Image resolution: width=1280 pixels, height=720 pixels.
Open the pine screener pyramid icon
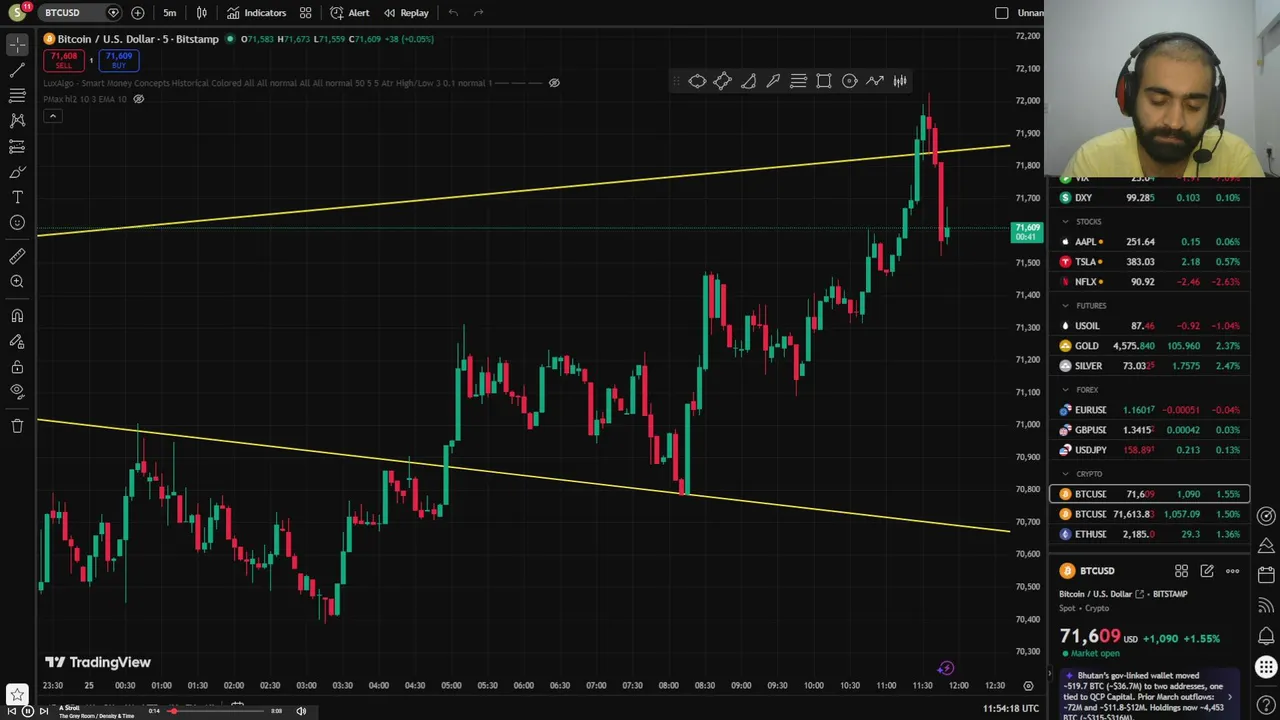pos(1266,545)
